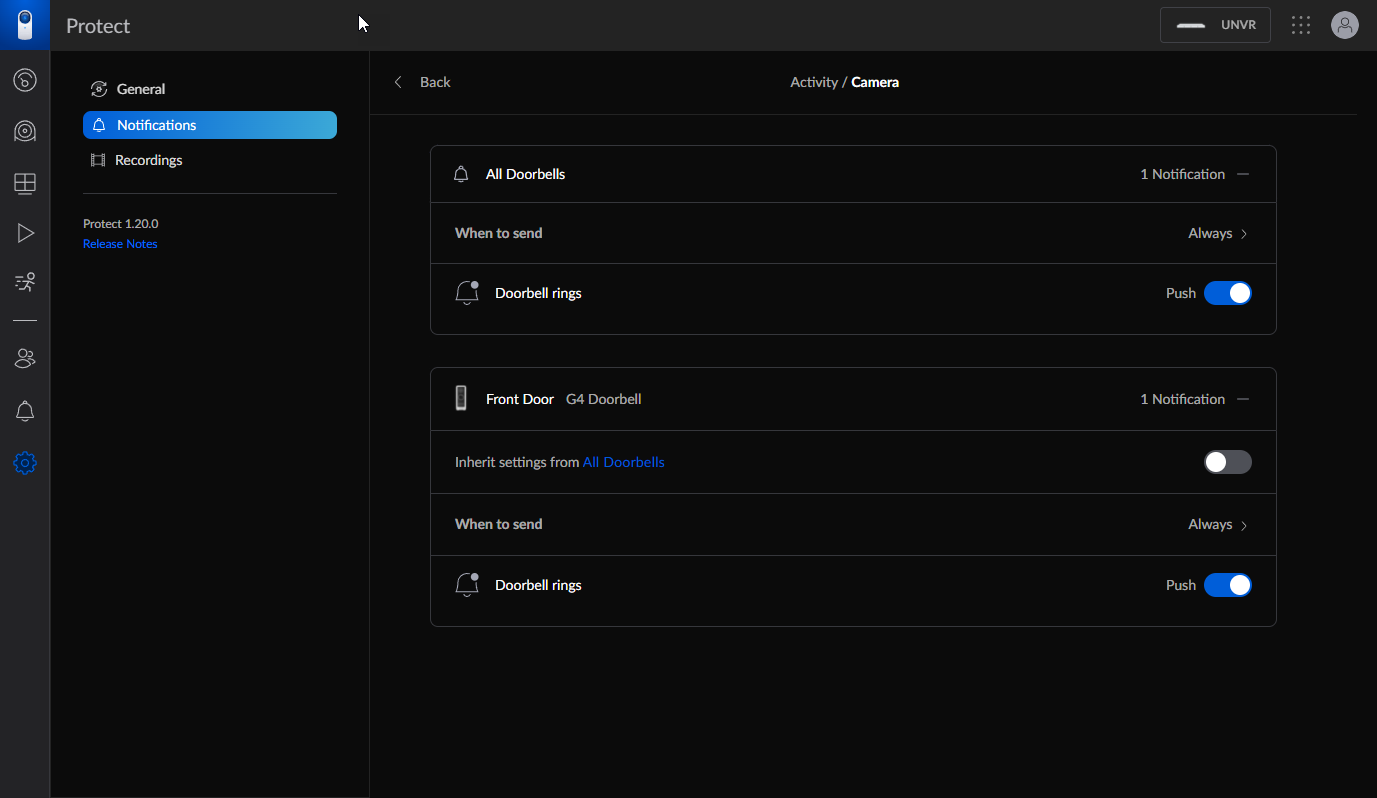The width and height of the screenshot is (1377, 798).
Task: Click the Front Door name label
Action: pyautogui.click(x=520, y=399)
